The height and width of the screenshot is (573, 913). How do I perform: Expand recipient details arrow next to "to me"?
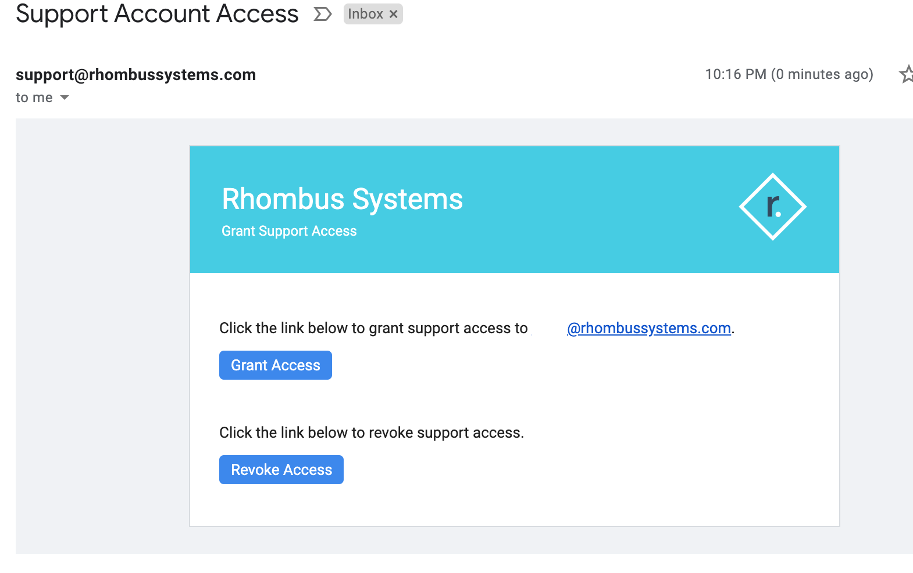coord(65,98)
